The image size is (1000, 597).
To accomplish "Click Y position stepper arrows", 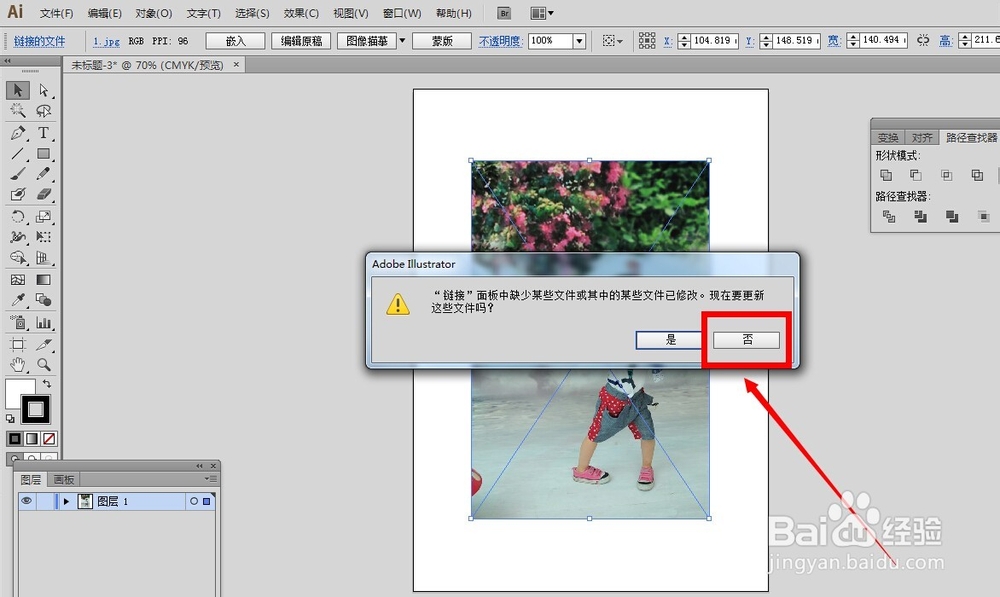I will pos(767,41).
